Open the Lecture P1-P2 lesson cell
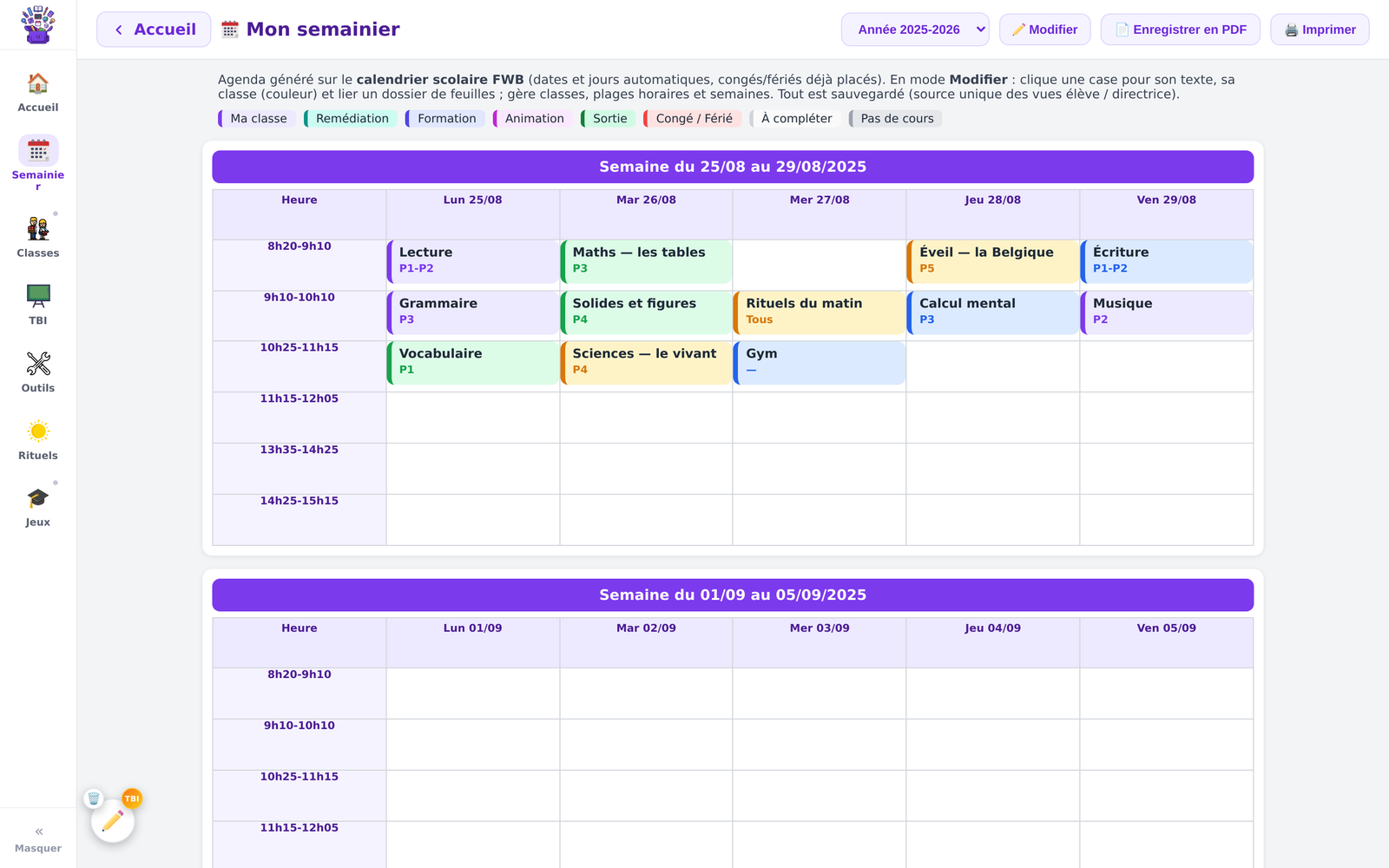The height and width of the screenshot is (868, 1389). click(473, 262)
